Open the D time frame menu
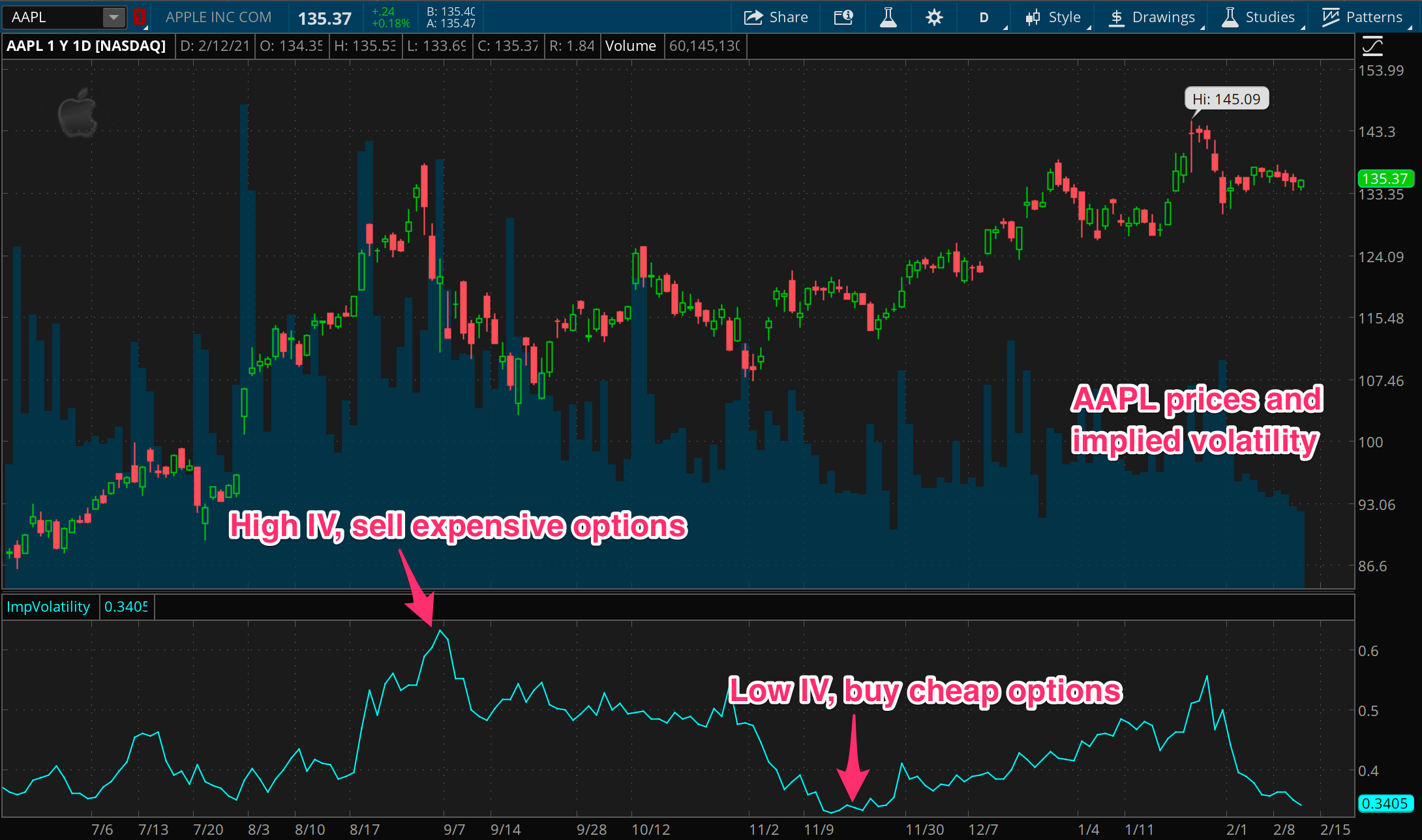 point(984,18)
